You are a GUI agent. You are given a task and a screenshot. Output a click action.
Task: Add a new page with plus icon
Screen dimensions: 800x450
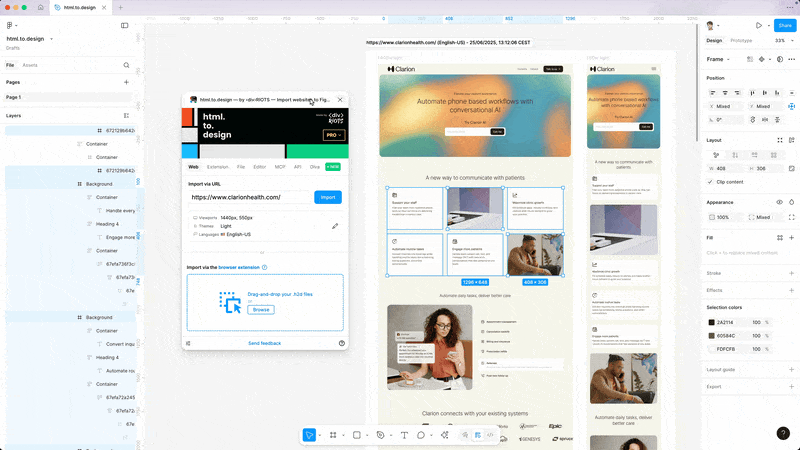(x=126, y=82)
